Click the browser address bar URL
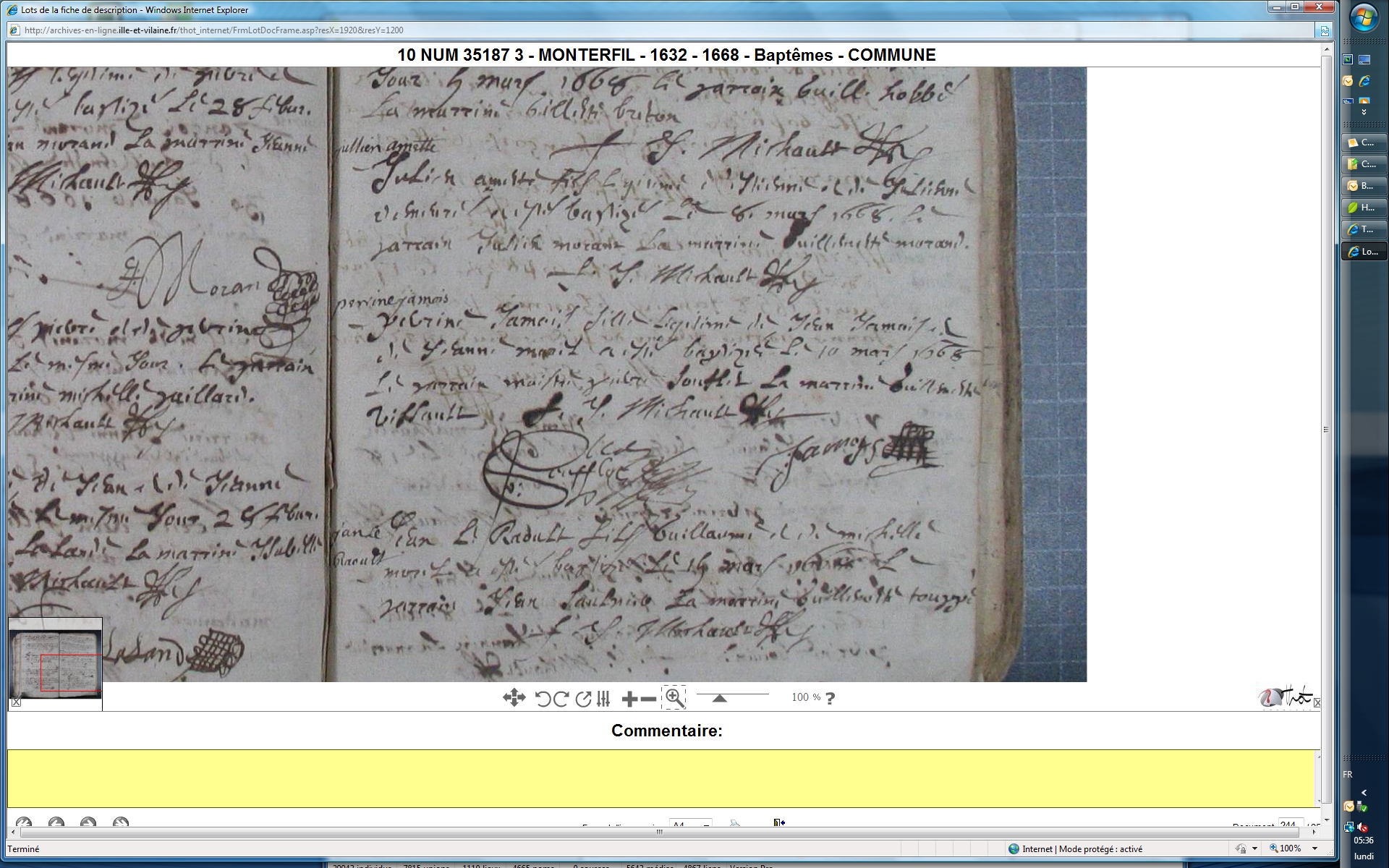1389x868 pixels. (x=213, y=30)
